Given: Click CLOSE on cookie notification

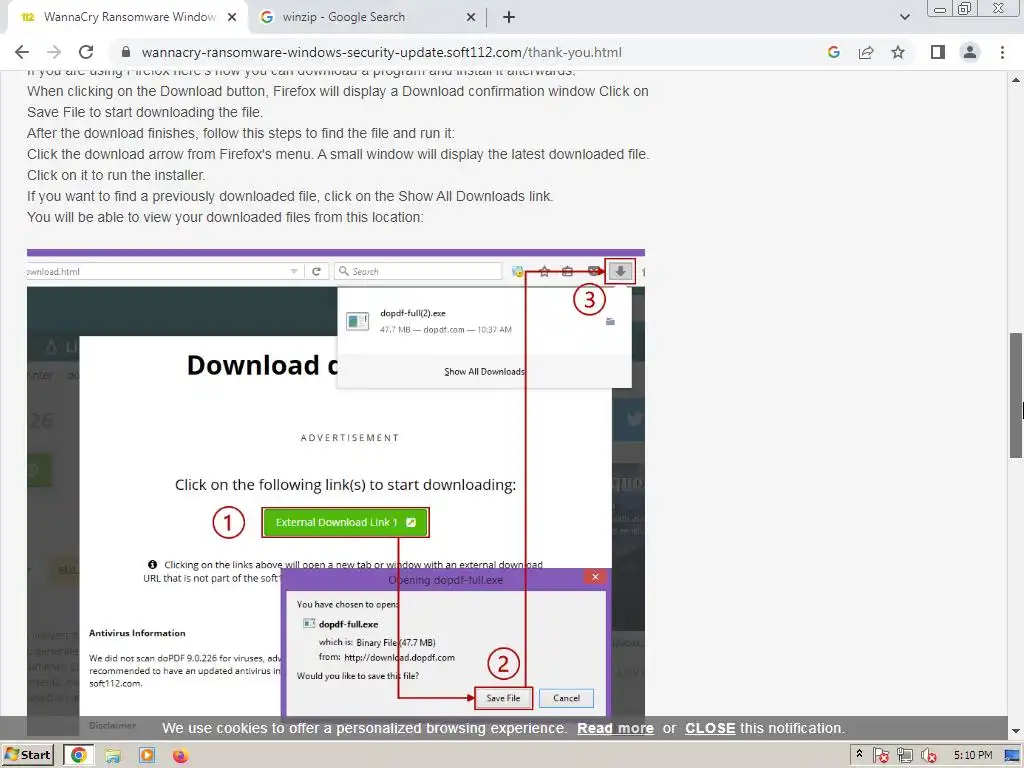Looking at the screenshot, I should 710,728.
